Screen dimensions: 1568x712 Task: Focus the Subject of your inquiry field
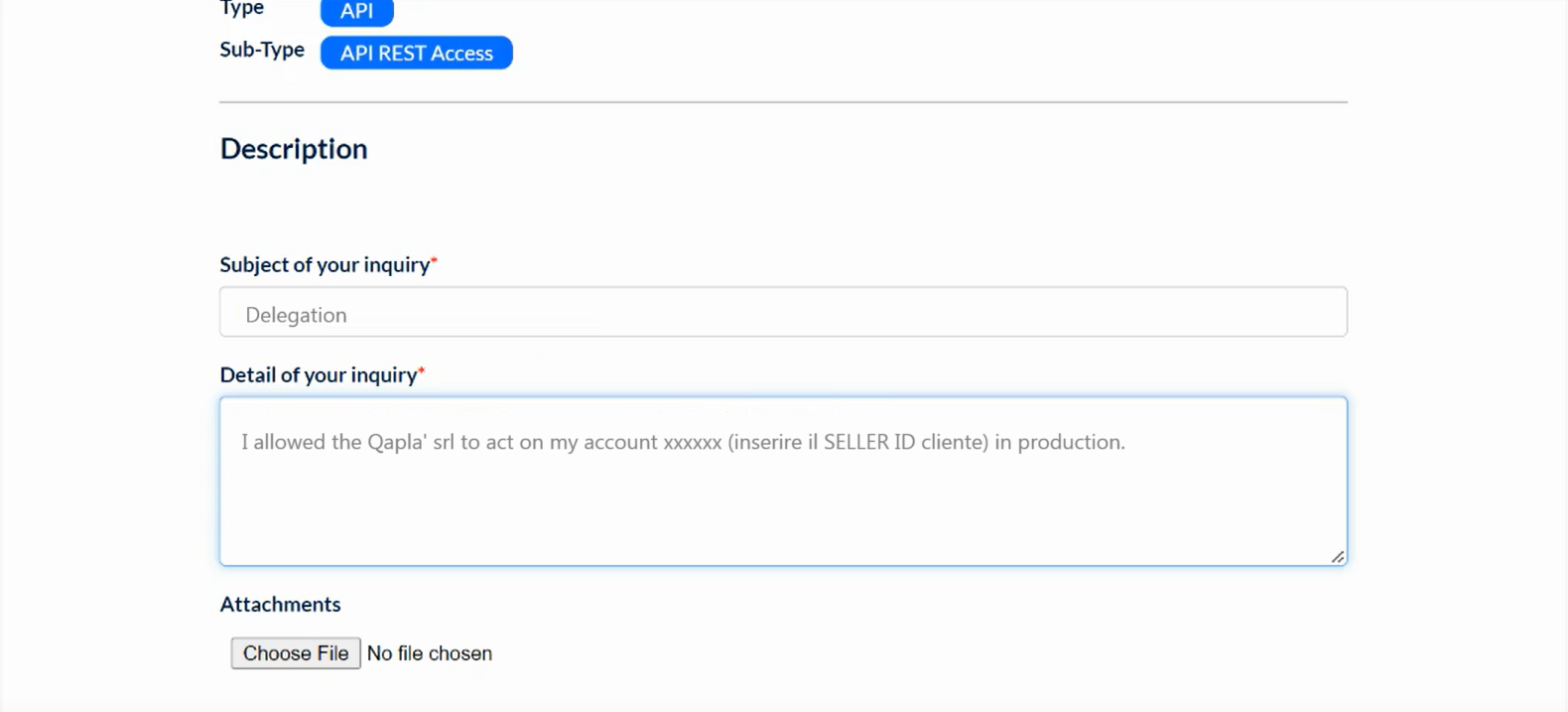point(783,312)
